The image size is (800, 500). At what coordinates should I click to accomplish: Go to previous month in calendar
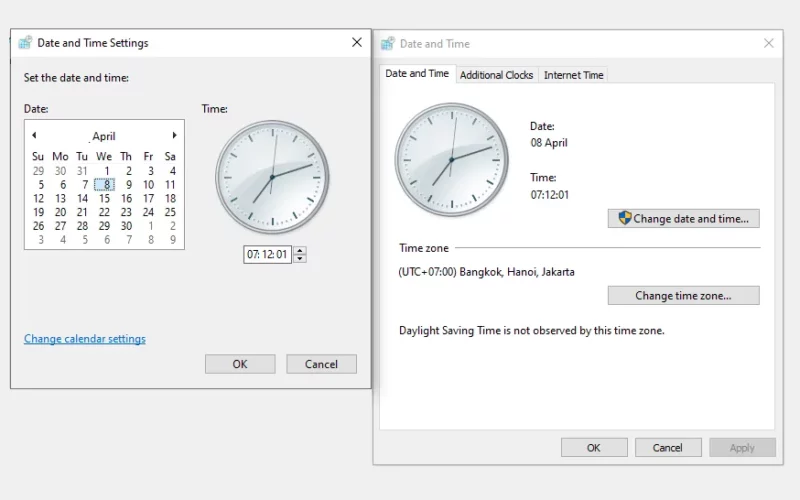pyautogui.click(x=34, y=135)
